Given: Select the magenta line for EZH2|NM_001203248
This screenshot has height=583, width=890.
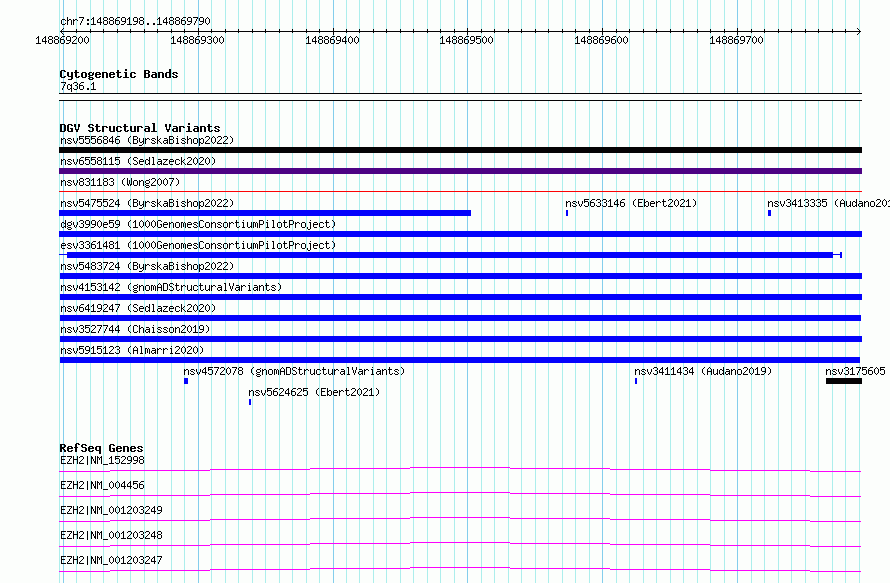Looking at the screenshot, I should 460,544.
